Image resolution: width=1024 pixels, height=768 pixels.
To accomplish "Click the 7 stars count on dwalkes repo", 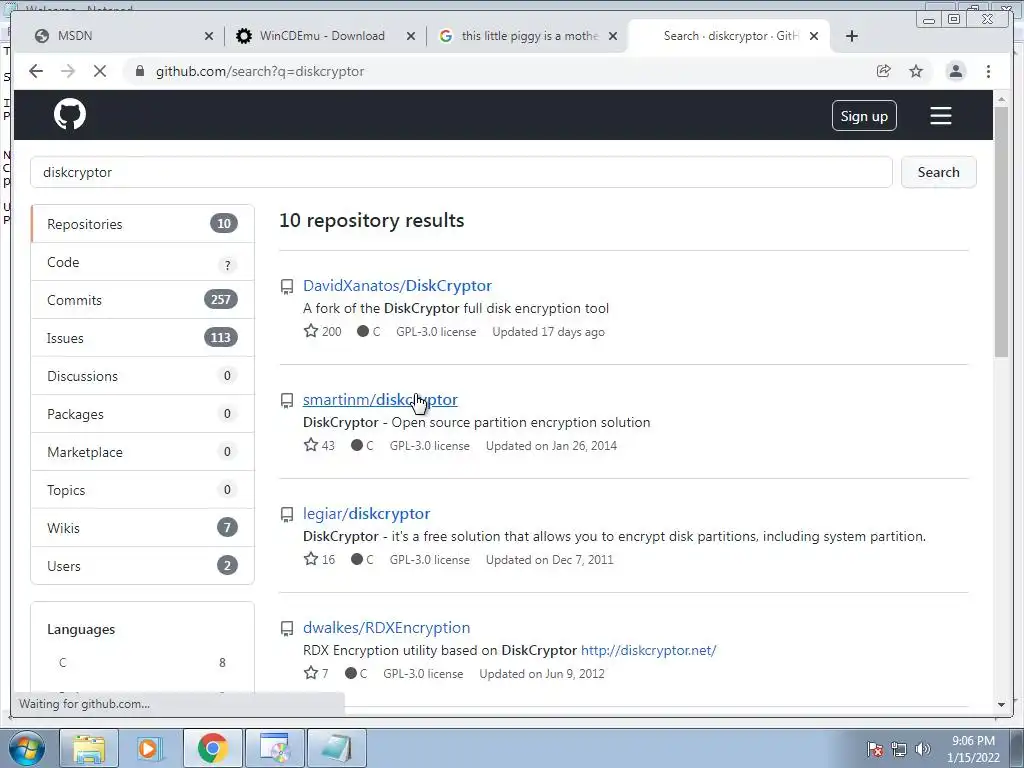I will pyautogui.click(x=316, y=673).
